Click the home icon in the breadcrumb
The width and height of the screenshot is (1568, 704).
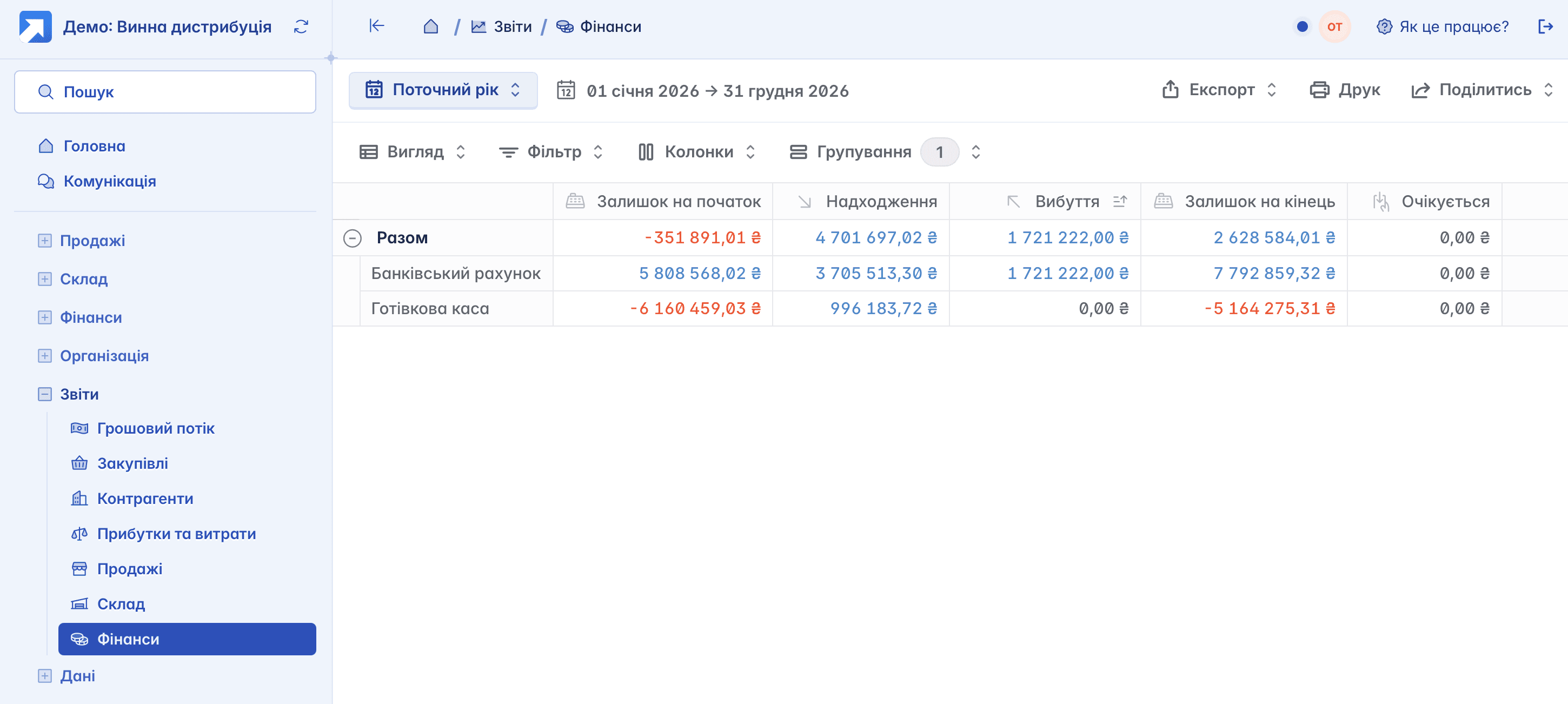(430, 27)
